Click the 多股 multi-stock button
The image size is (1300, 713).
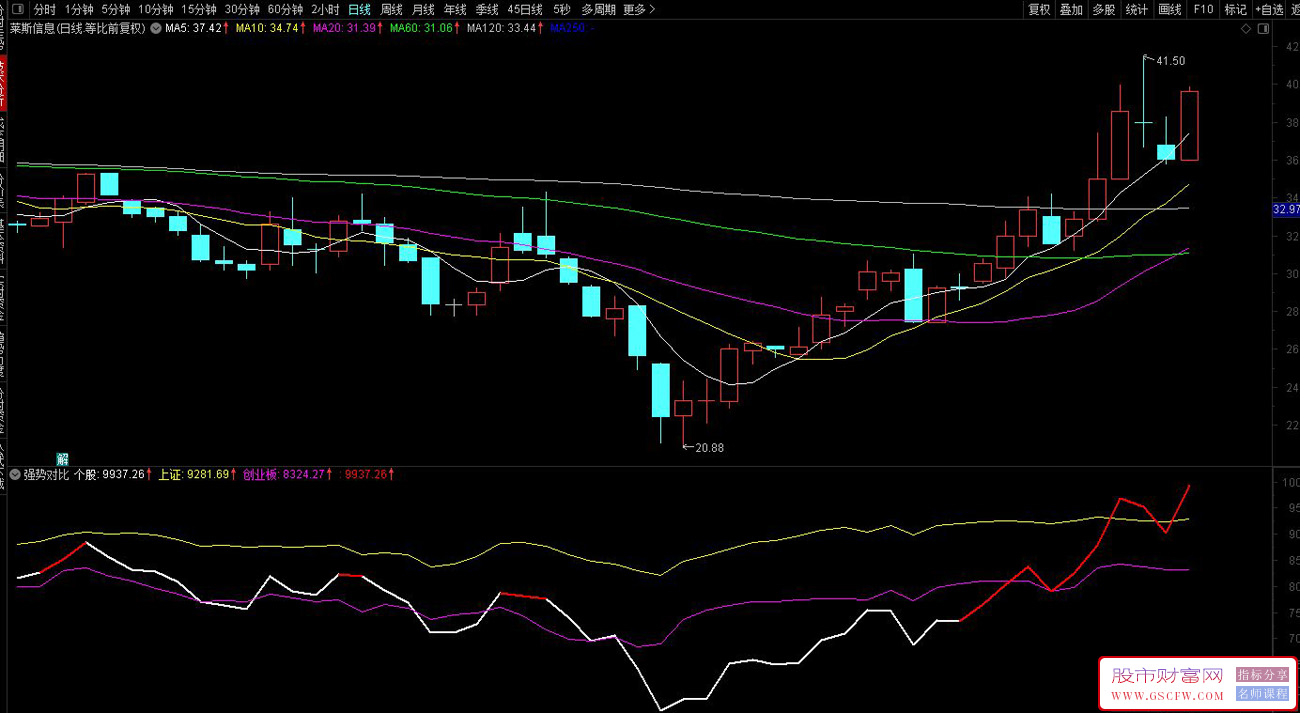pos(1104,9)
